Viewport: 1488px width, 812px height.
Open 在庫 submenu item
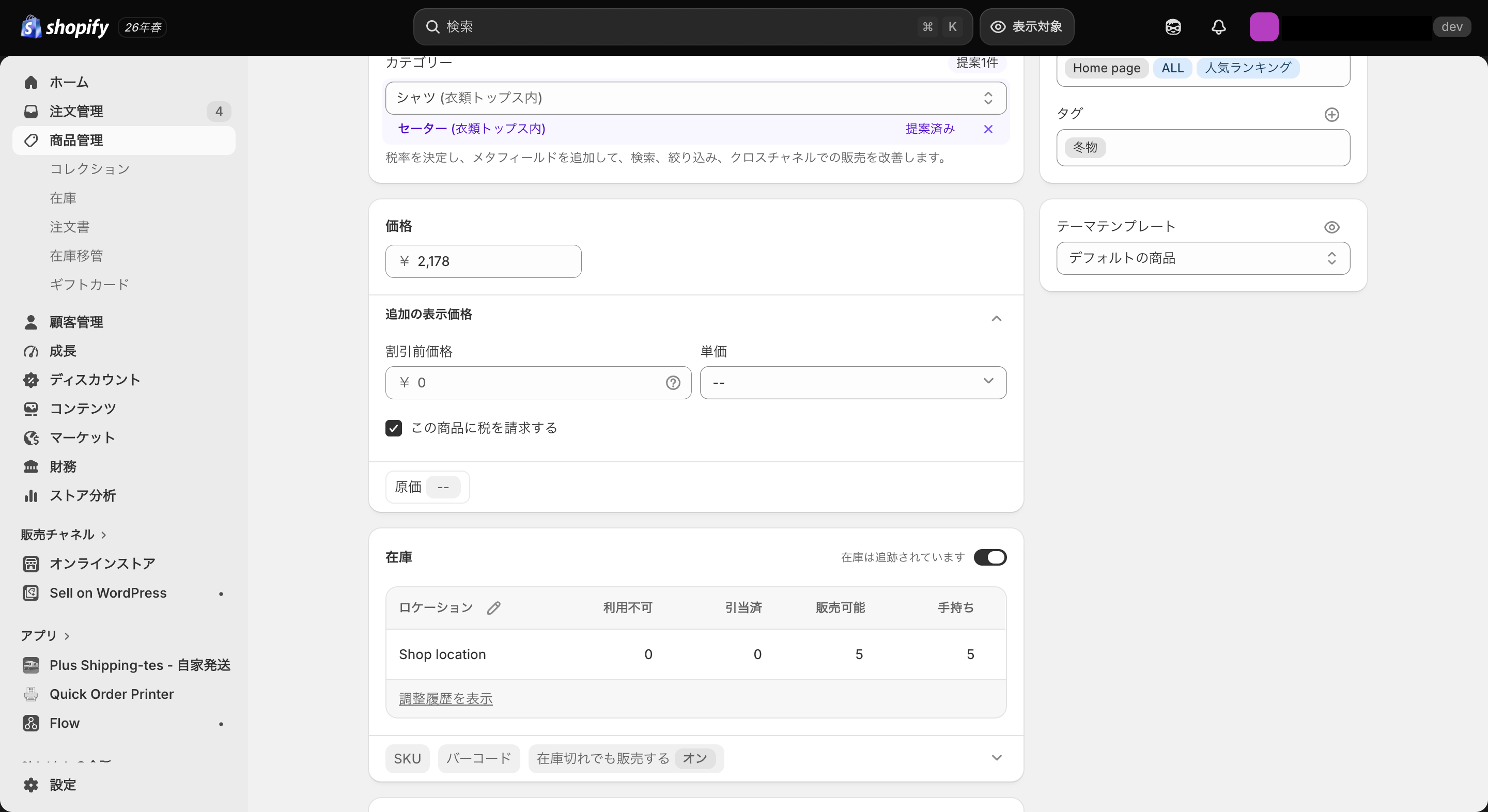(63, 198)
